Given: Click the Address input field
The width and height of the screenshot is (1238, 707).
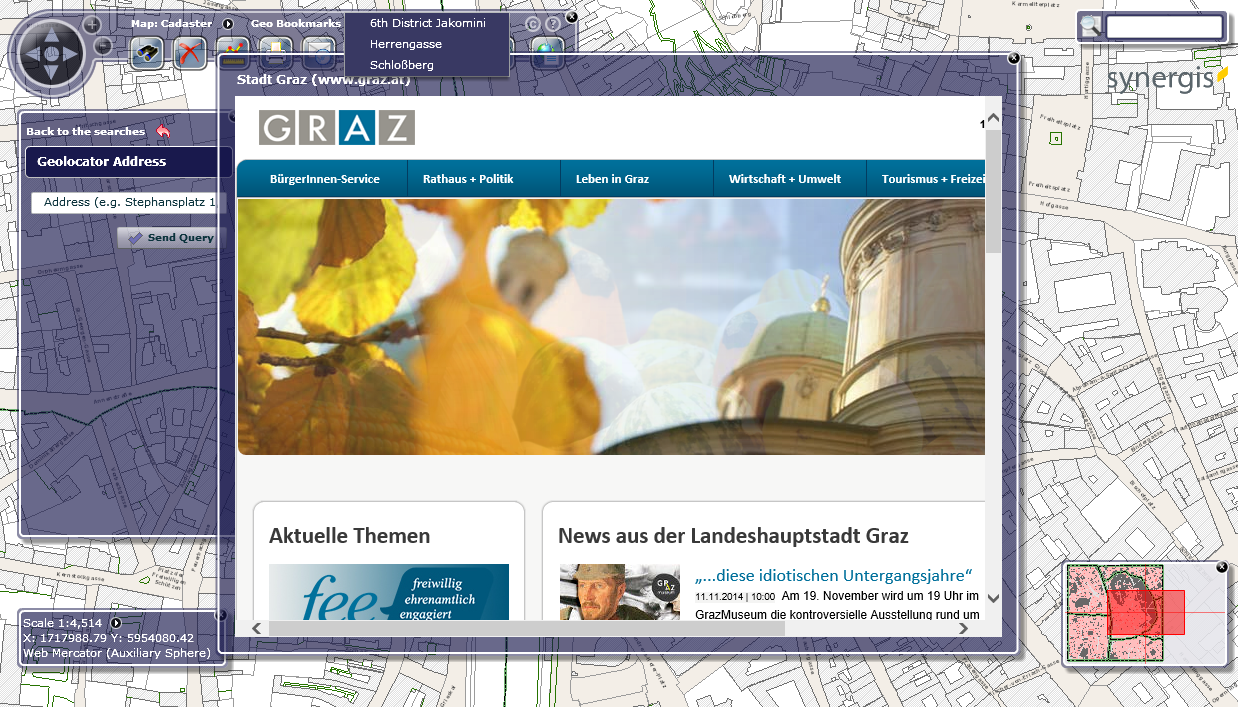Looking at the screenshot, I should [x=129, y=203].
